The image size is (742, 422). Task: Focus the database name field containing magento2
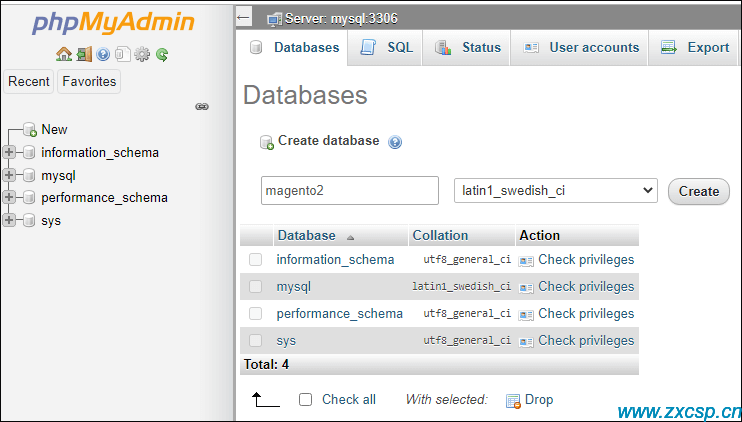click(350, 191)
